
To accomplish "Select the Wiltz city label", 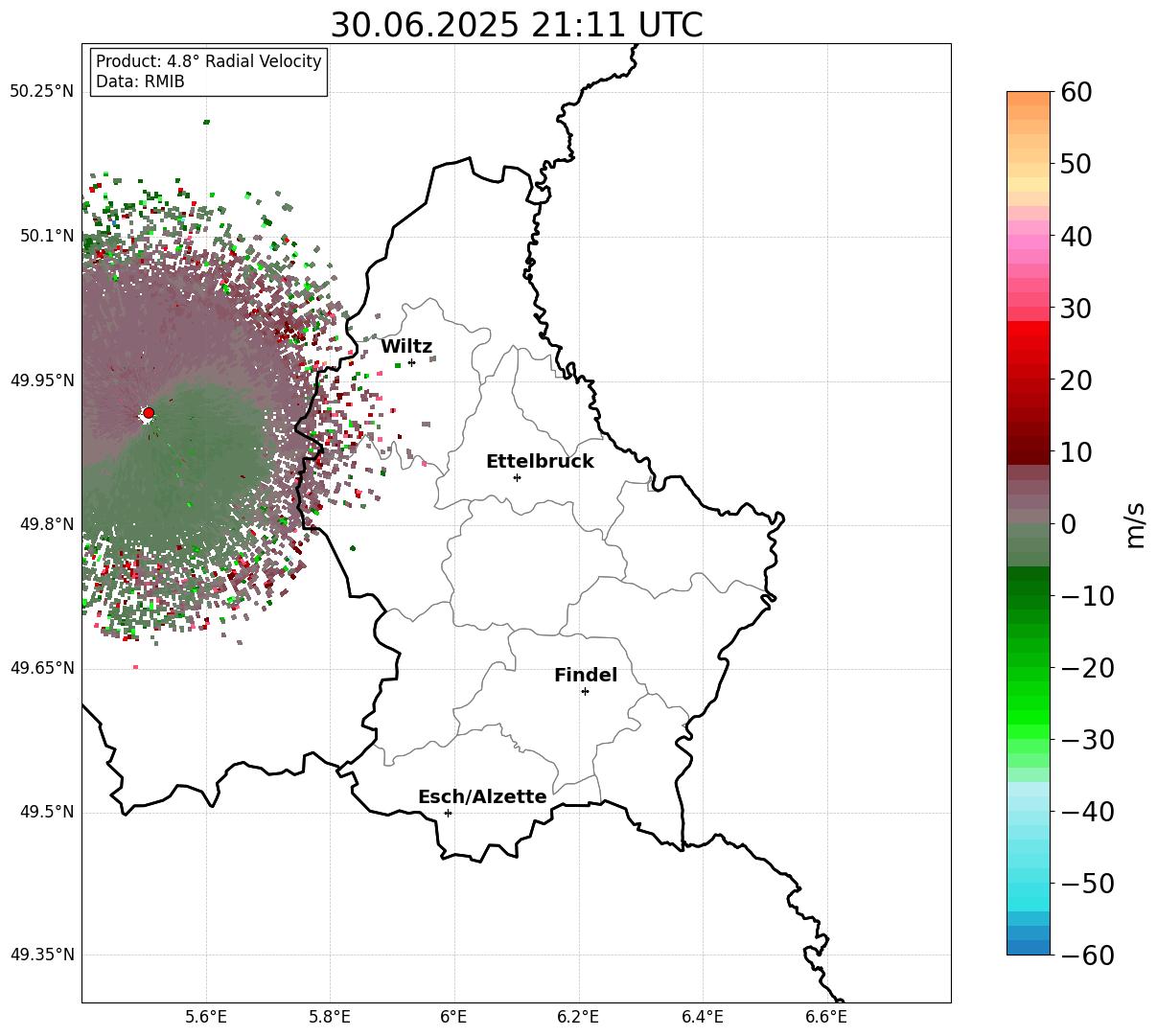I will (406, 347).
